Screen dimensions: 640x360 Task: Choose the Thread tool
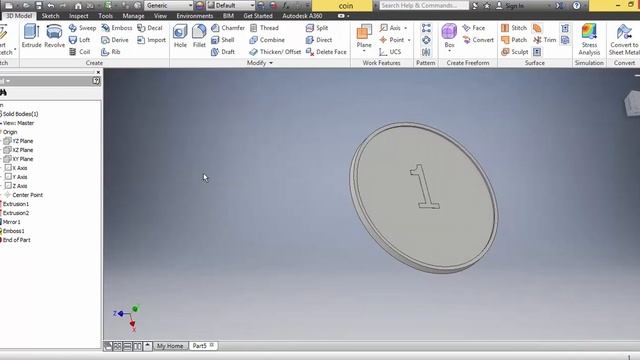264,28
